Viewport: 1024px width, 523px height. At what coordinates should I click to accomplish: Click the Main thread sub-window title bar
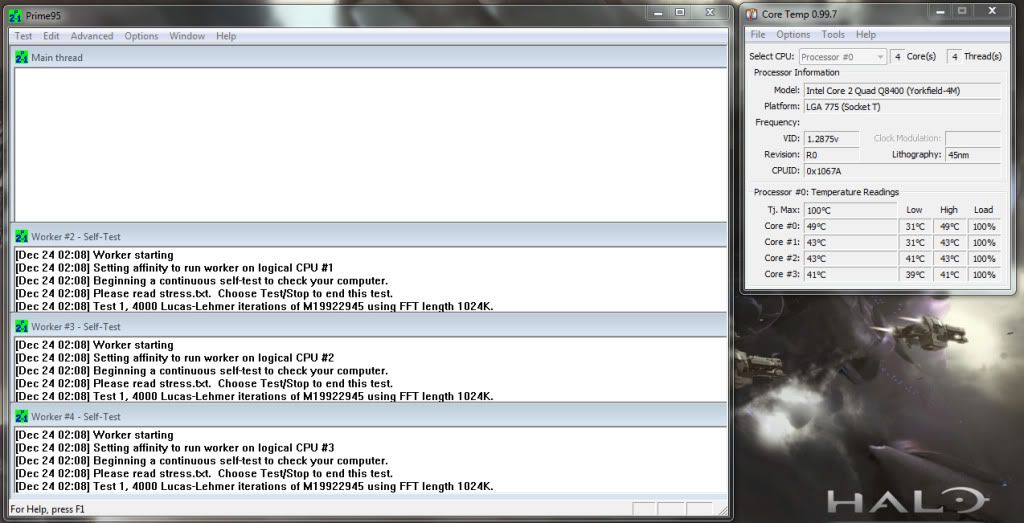coord(370,57)
